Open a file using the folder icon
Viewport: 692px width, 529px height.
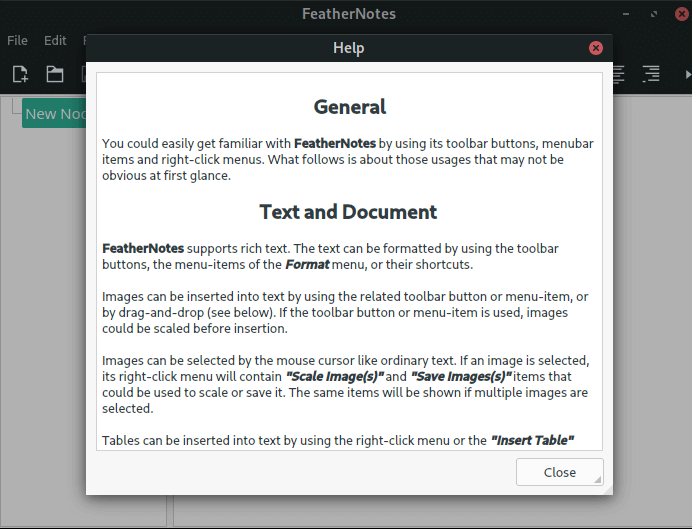point(54,74)
